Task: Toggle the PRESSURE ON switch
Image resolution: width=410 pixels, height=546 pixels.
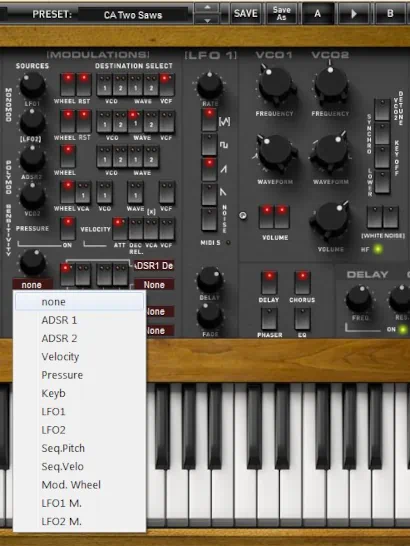Action: pyautogui.click(x=68, y=229)
